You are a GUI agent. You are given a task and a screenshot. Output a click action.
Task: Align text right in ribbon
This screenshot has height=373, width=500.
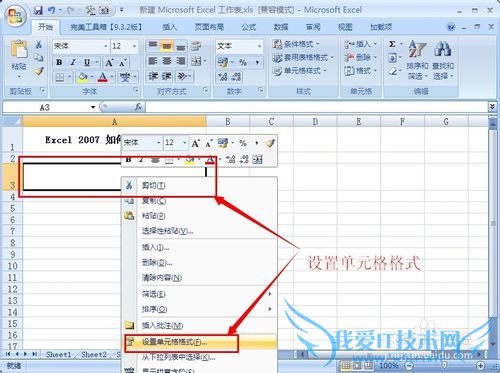(x=181, y=61)
